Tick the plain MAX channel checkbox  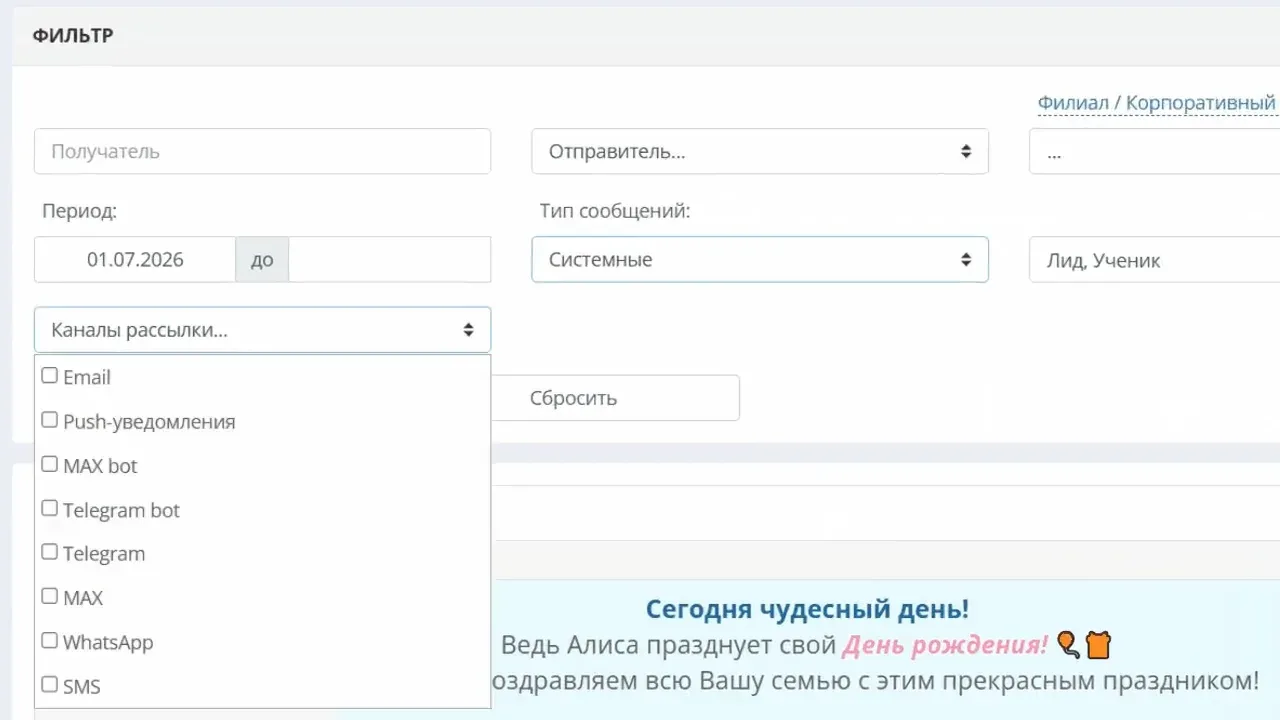coord(49,596)
